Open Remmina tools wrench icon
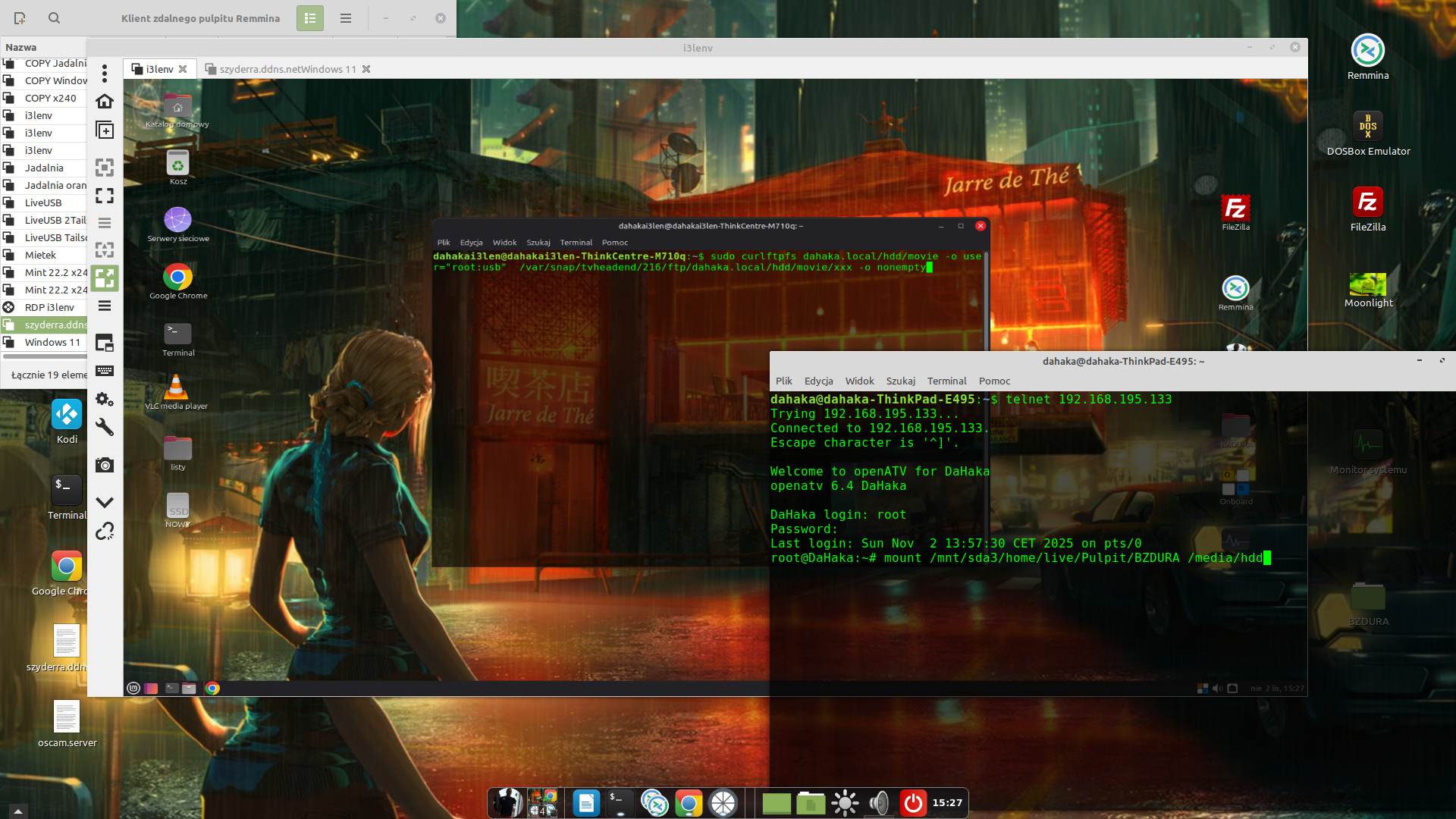1456x819 pixels. (x=105, y=427)
